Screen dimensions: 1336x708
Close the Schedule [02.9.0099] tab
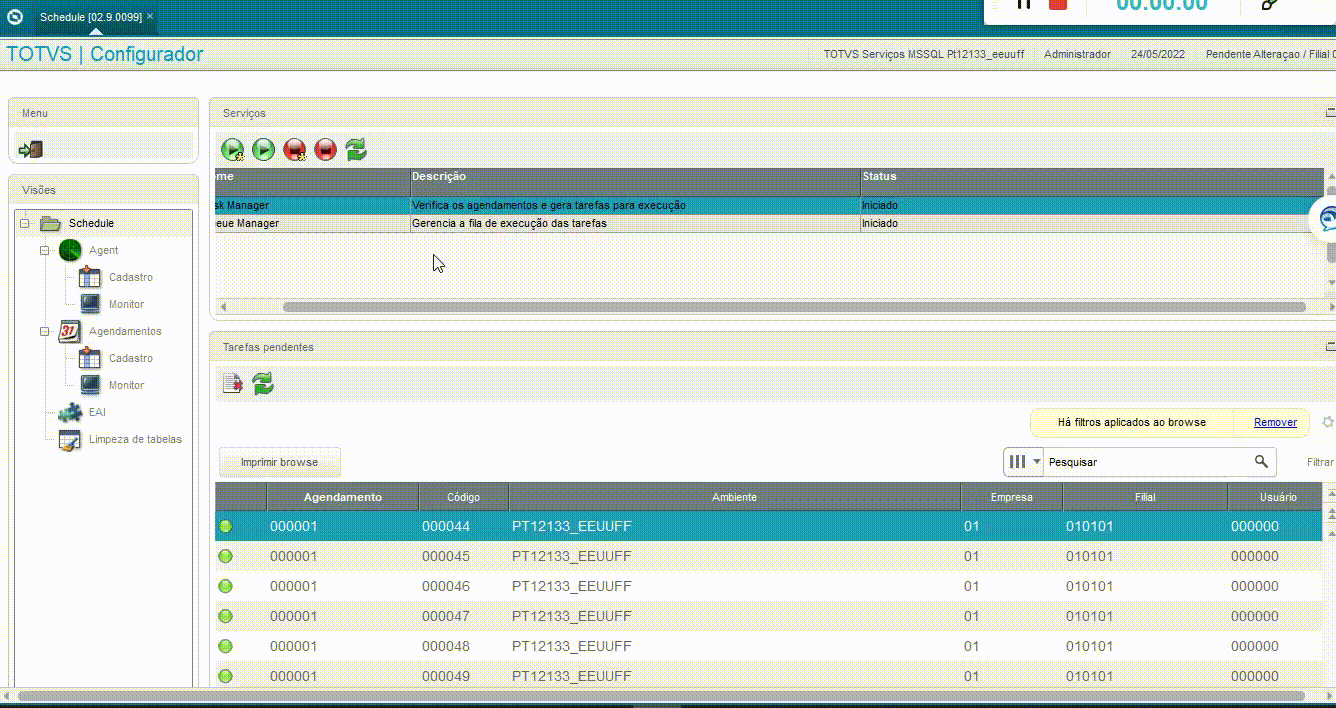pos(150,17)
